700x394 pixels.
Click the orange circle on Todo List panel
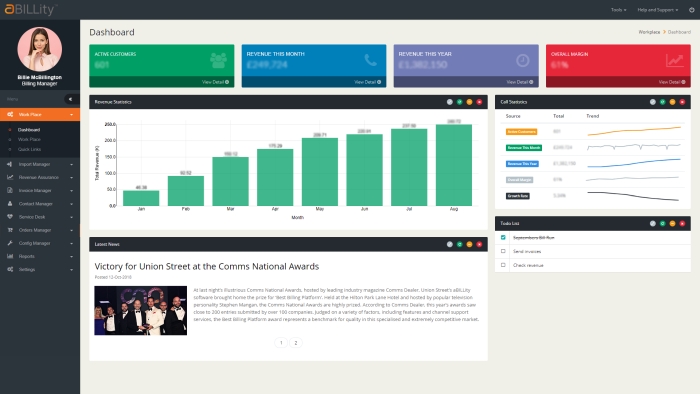click(672, 223)
